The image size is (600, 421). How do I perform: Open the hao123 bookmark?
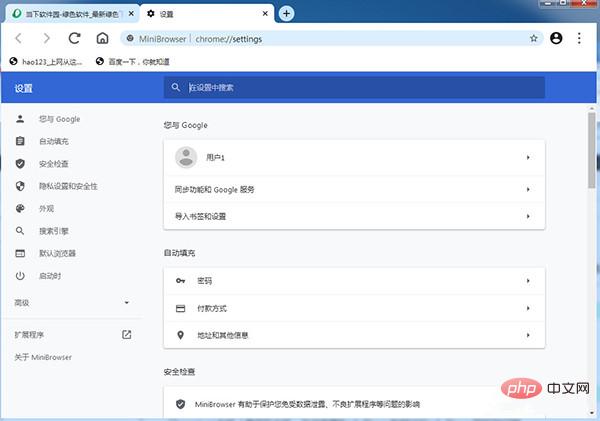pyautogui.click(x=46, y=61)
